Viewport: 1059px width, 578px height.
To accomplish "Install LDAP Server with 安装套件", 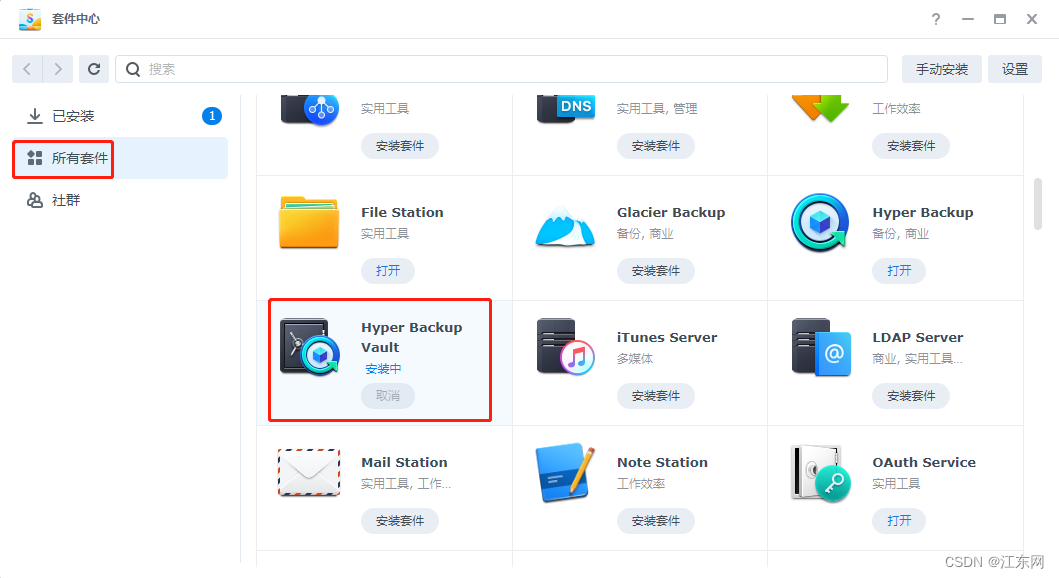I will pyautogui.click(x=910, y=396).
